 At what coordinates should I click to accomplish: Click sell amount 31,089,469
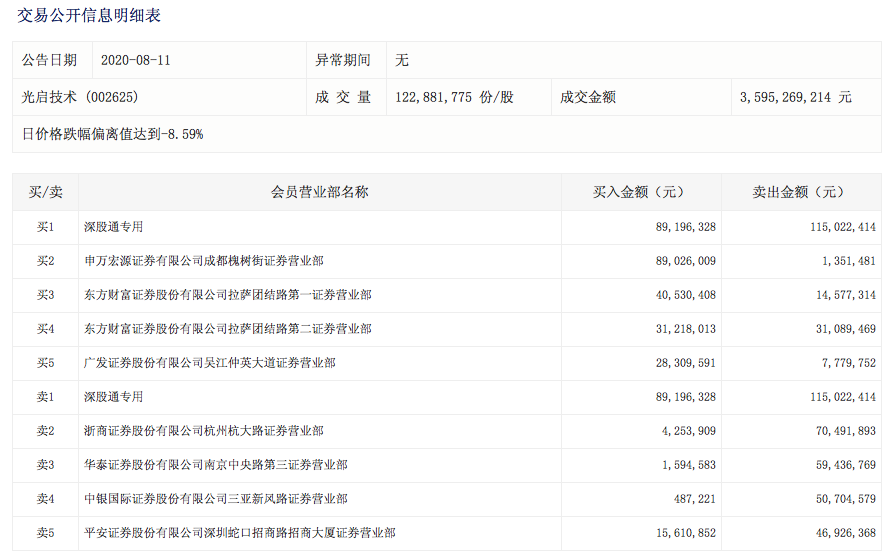click(x=846, y=329)
